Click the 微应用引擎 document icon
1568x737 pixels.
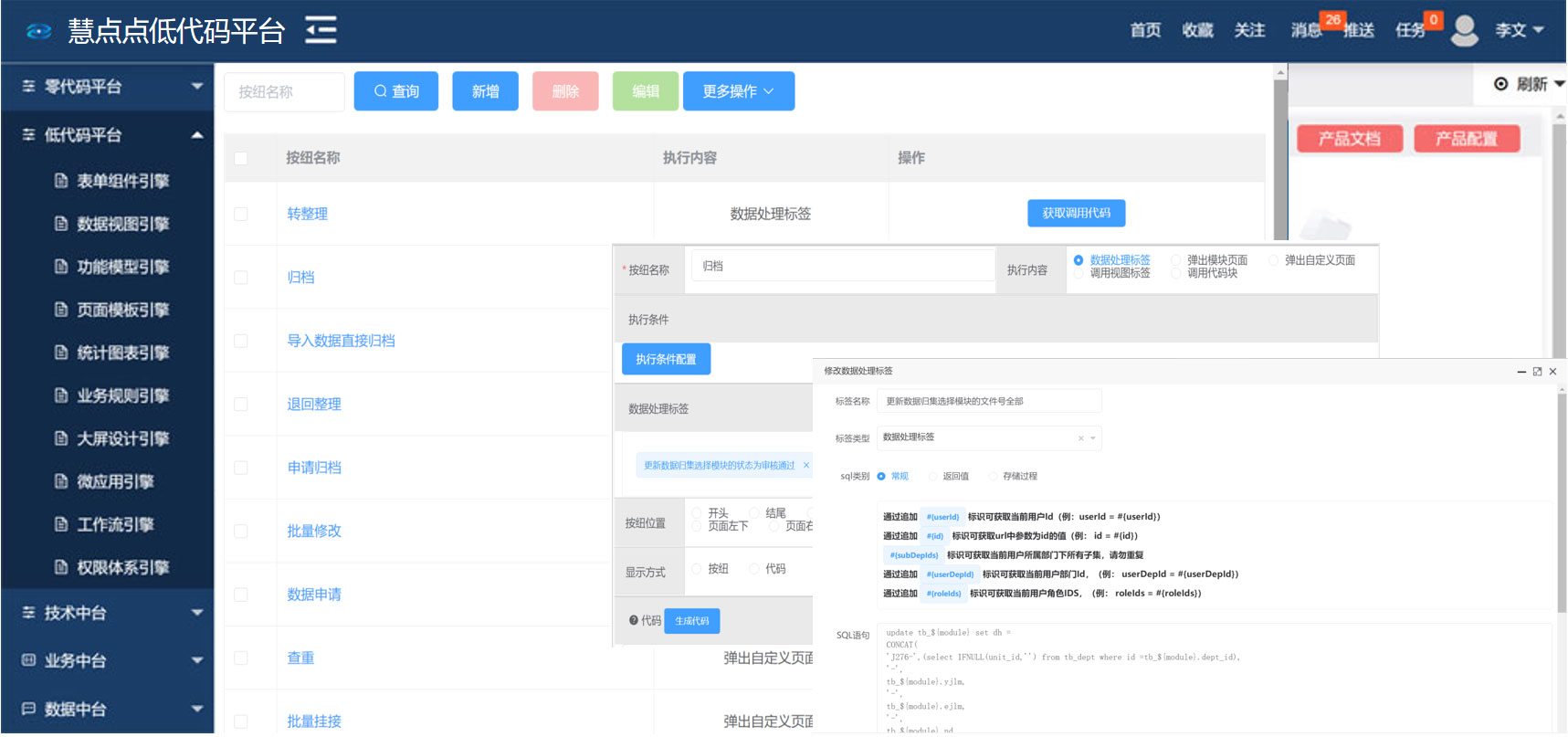[61, 481]
